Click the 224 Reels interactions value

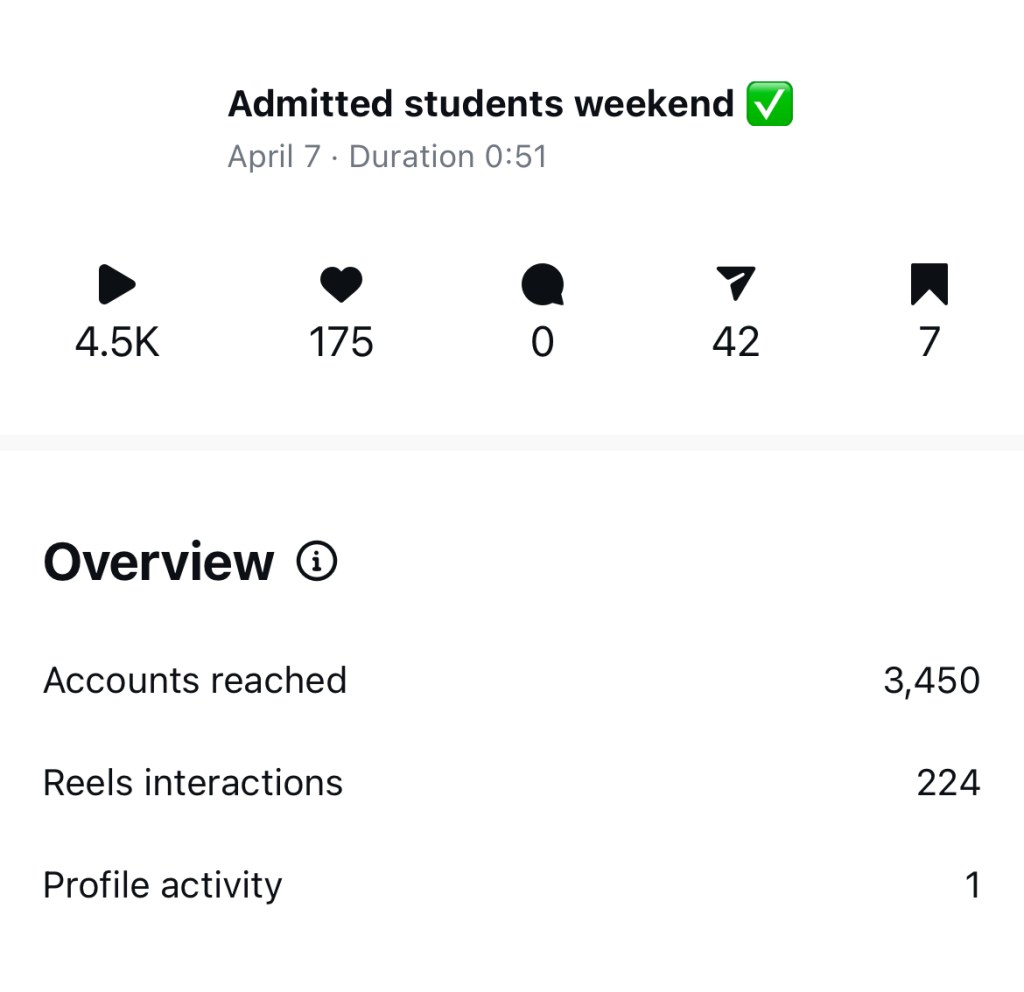point(947,783)
